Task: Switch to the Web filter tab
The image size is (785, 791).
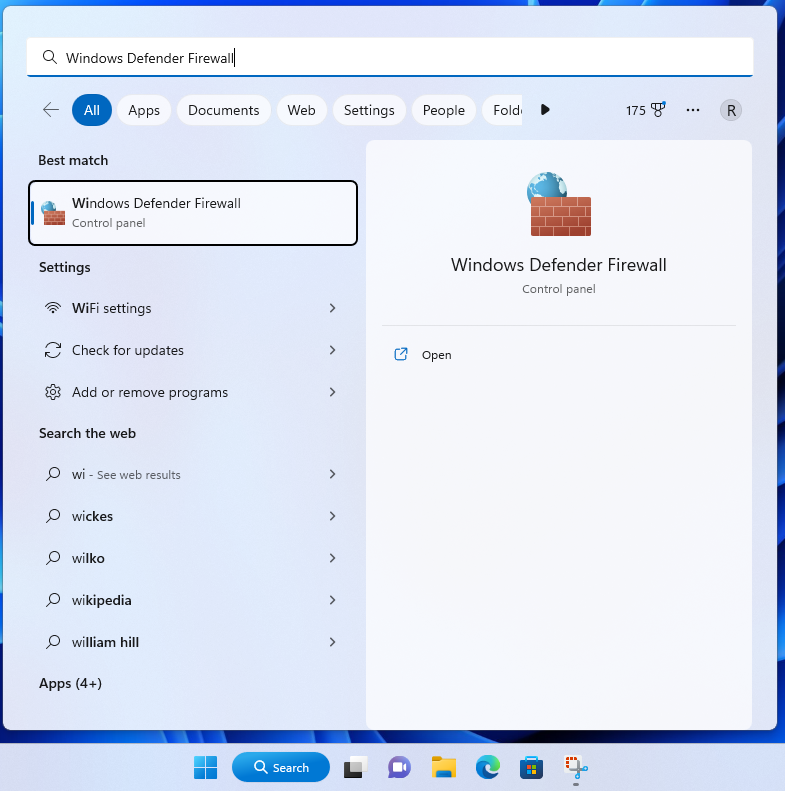Action: tap(301, 110)
